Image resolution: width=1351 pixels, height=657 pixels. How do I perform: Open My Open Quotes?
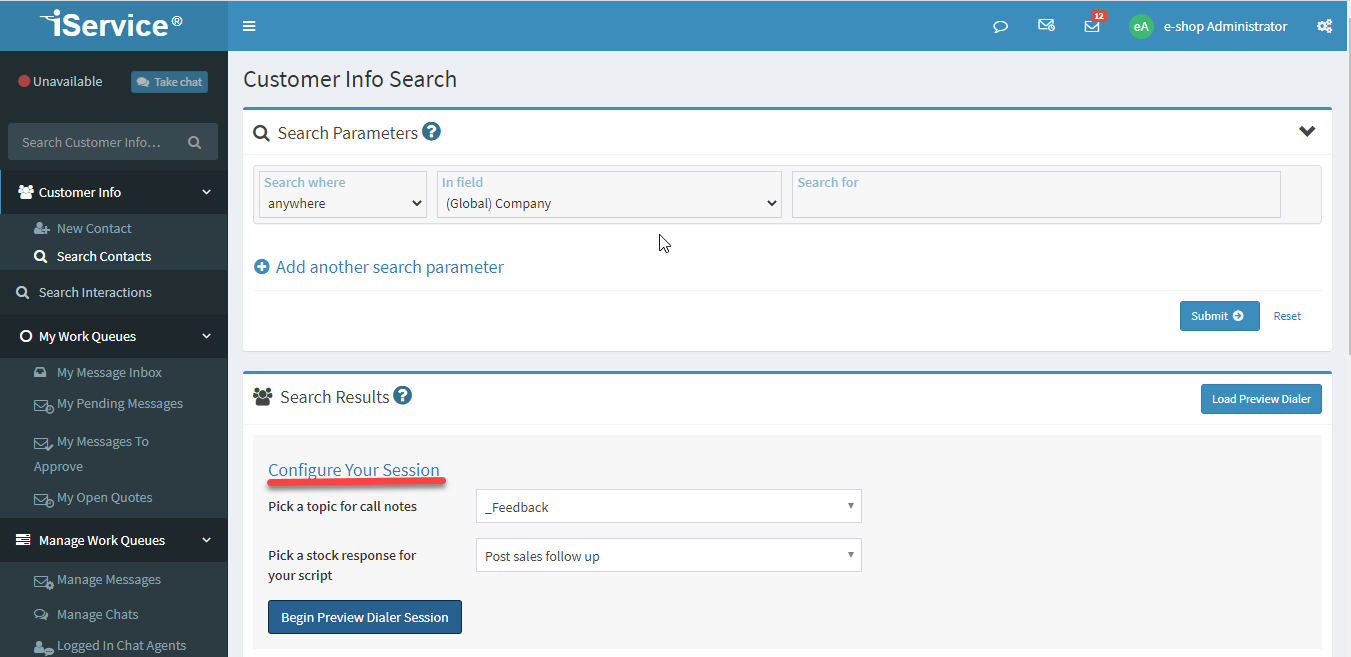105,497
